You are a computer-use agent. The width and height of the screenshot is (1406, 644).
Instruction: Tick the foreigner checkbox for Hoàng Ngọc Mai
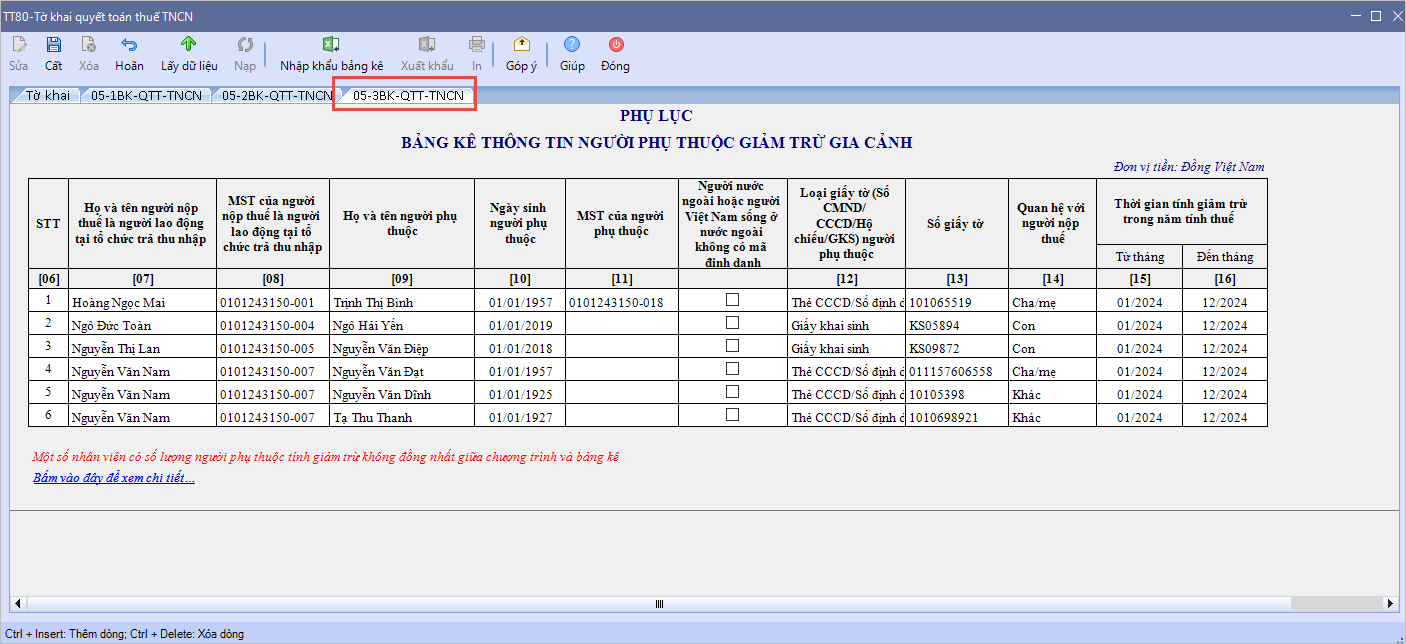pos(732,300)
